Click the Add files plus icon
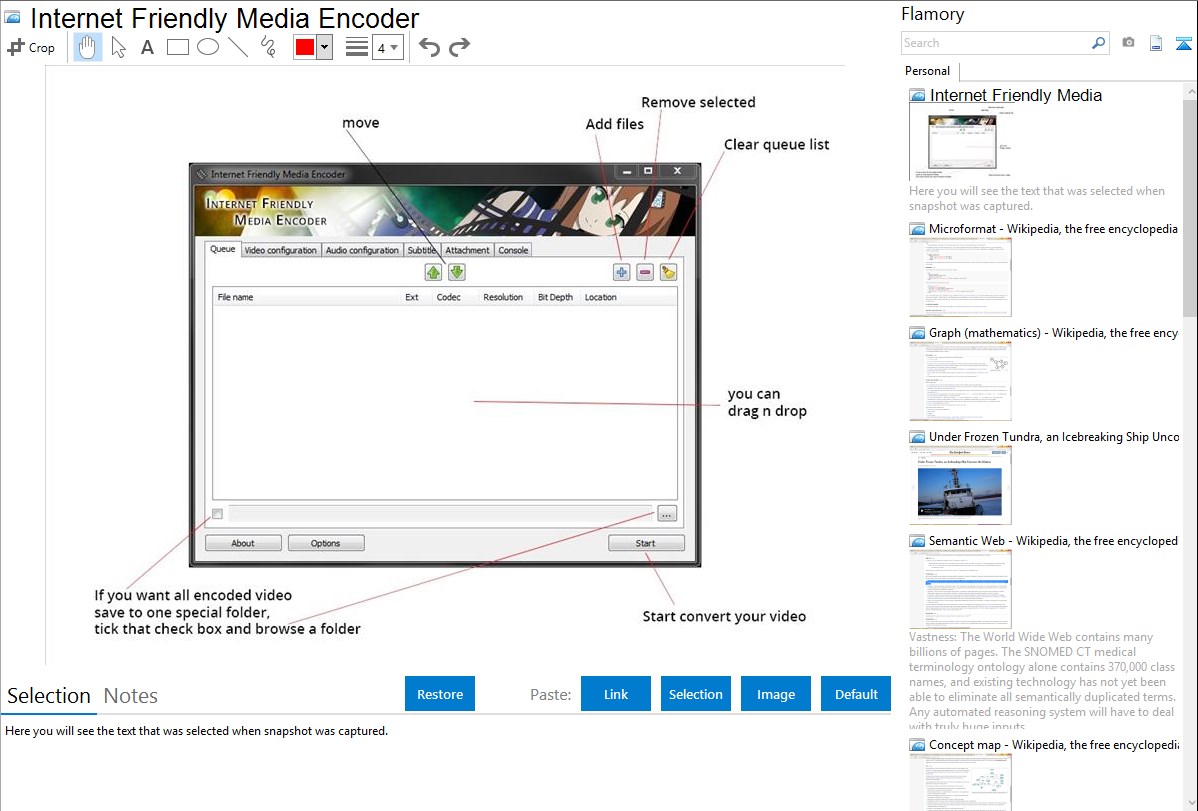 pyautogui.click(x=621, y=272)
